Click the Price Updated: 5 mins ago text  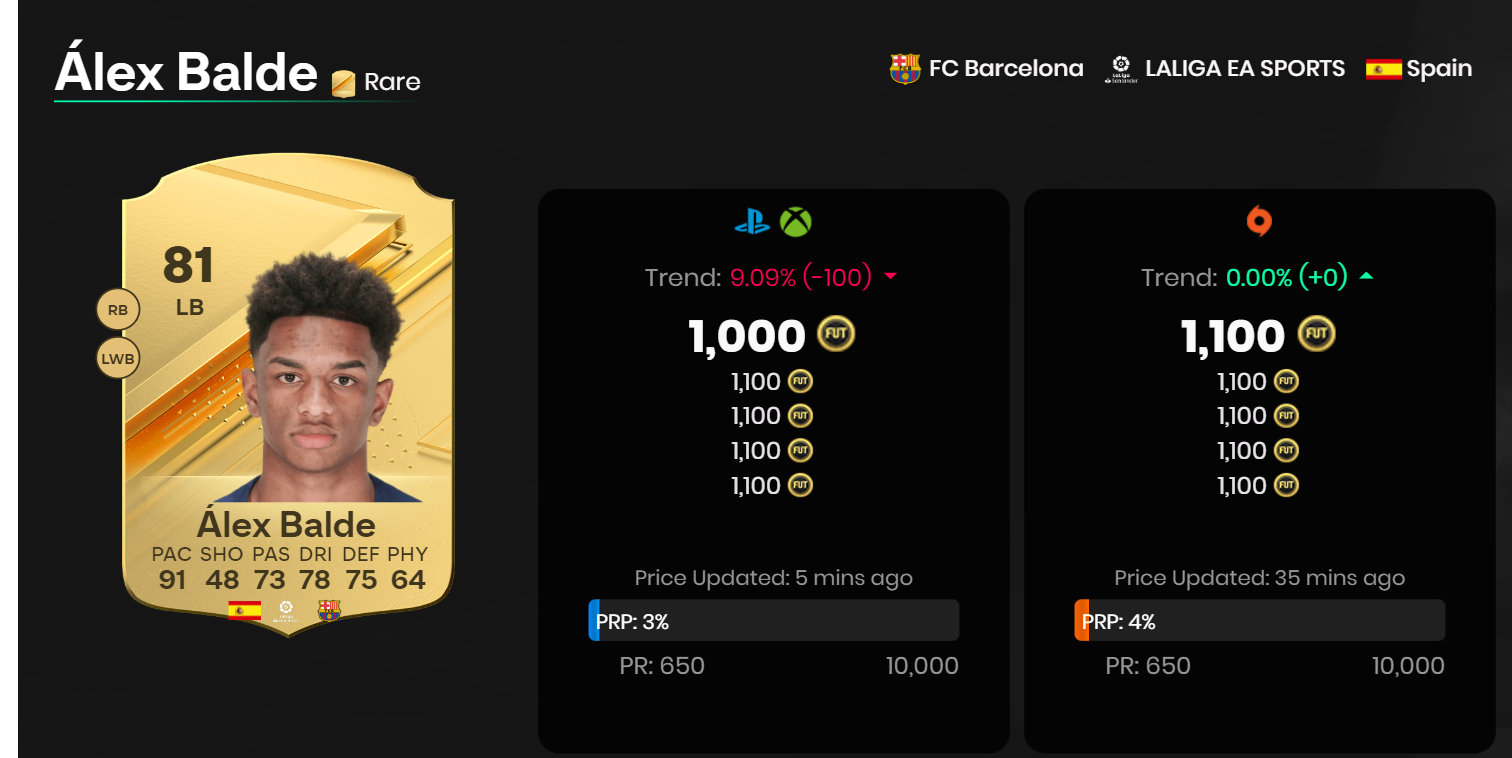click(x=775, y=578)
